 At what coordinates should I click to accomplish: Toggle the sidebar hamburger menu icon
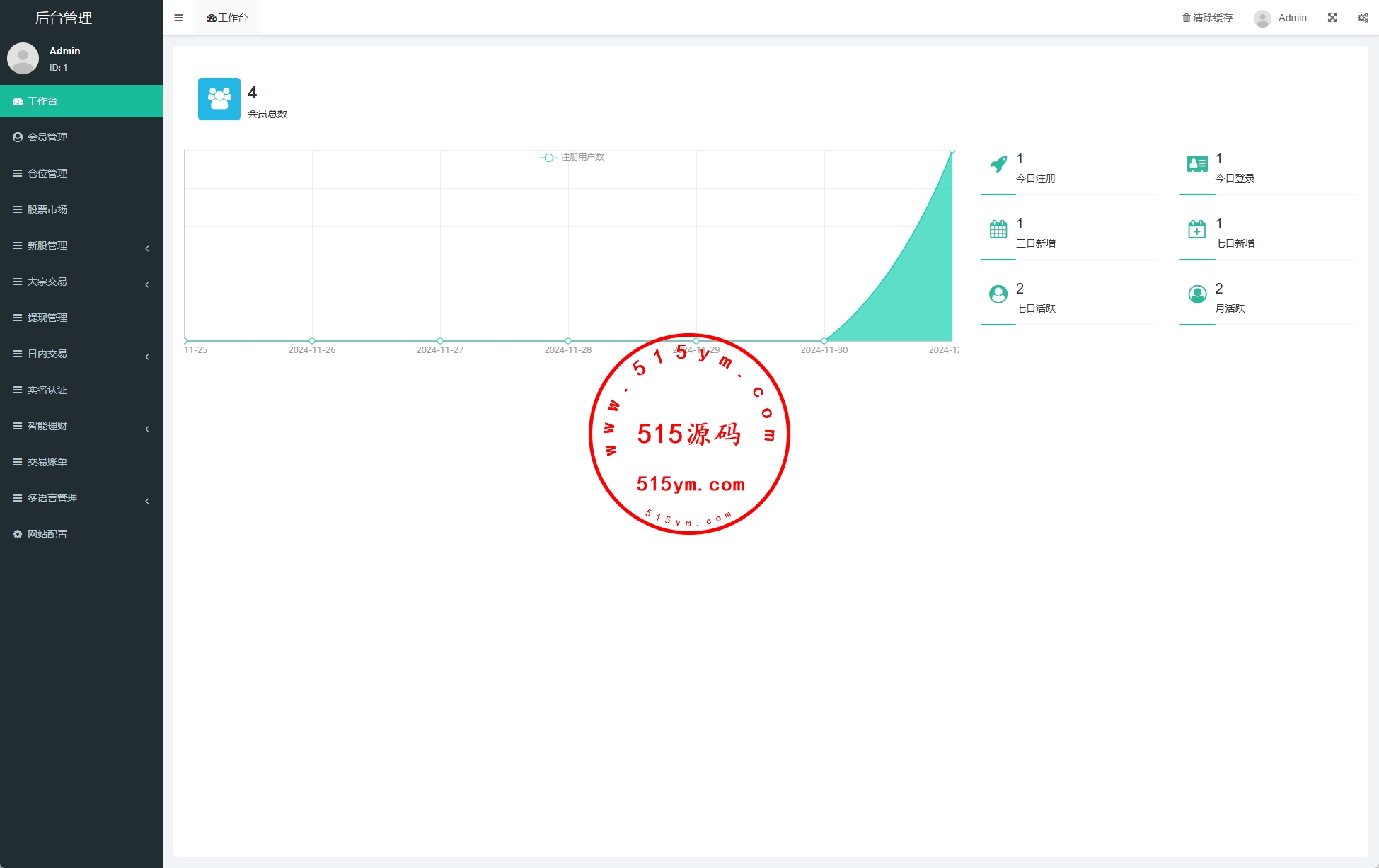(178, 18)
